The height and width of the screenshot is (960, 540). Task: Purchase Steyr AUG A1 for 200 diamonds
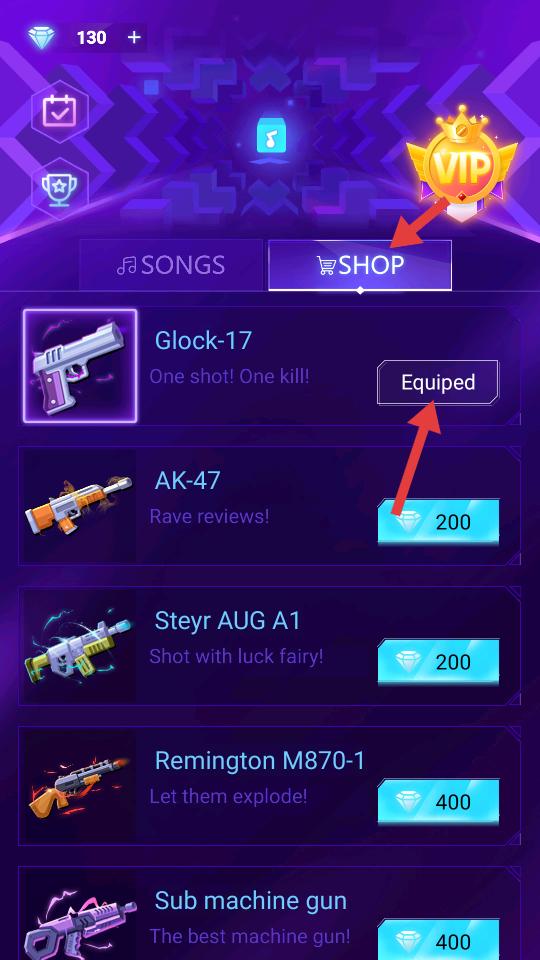pyautogui.click(x=438, y=662)
